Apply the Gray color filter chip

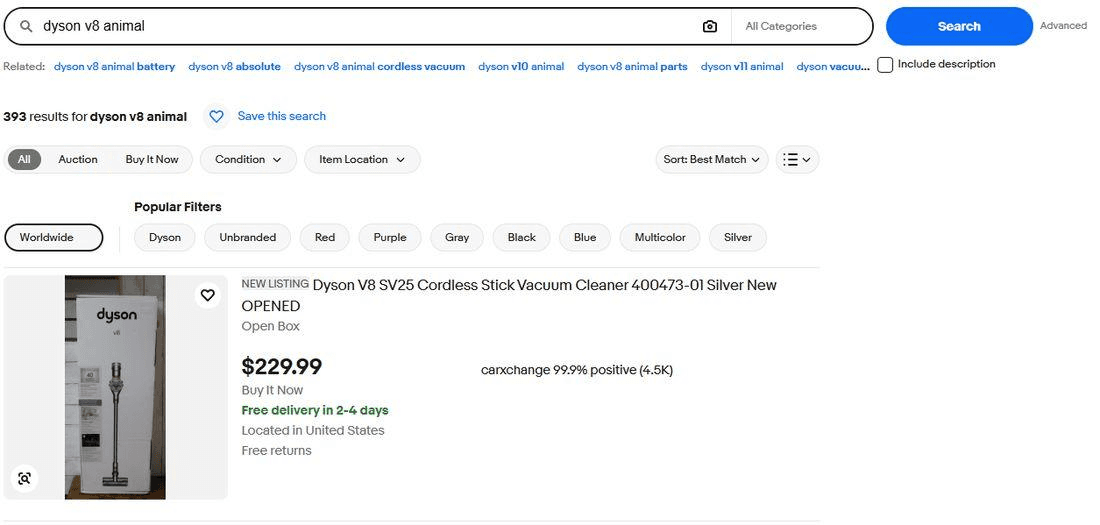457,238
